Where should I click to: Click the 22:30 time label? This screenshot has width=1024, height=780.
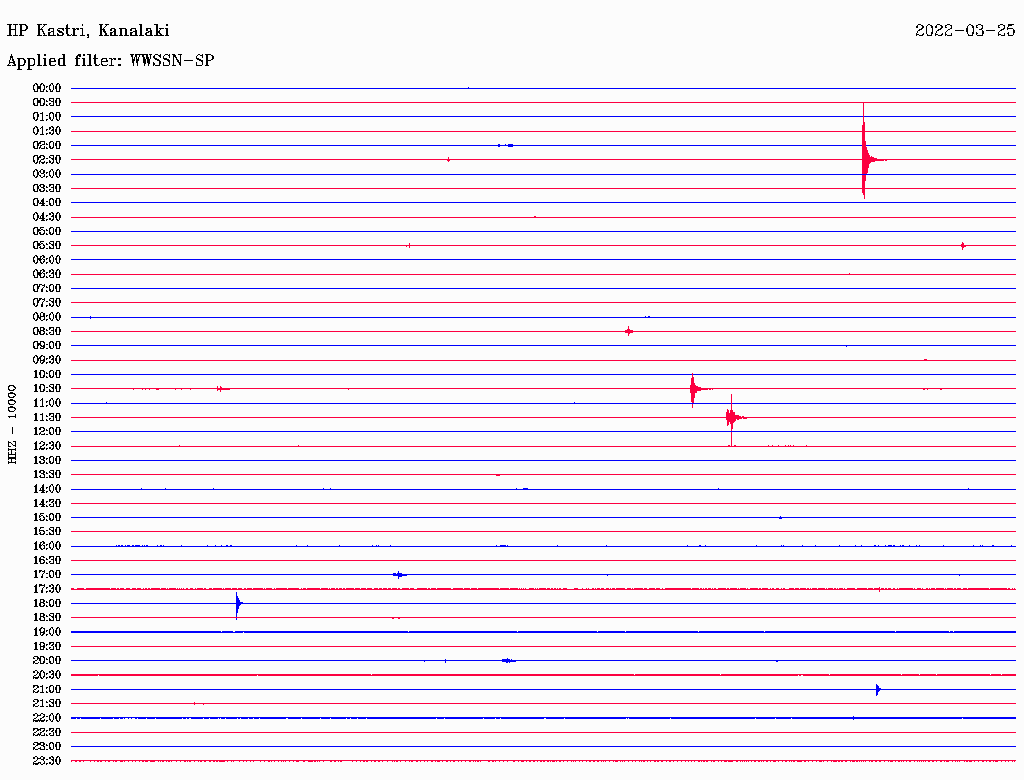coord(47,732)
